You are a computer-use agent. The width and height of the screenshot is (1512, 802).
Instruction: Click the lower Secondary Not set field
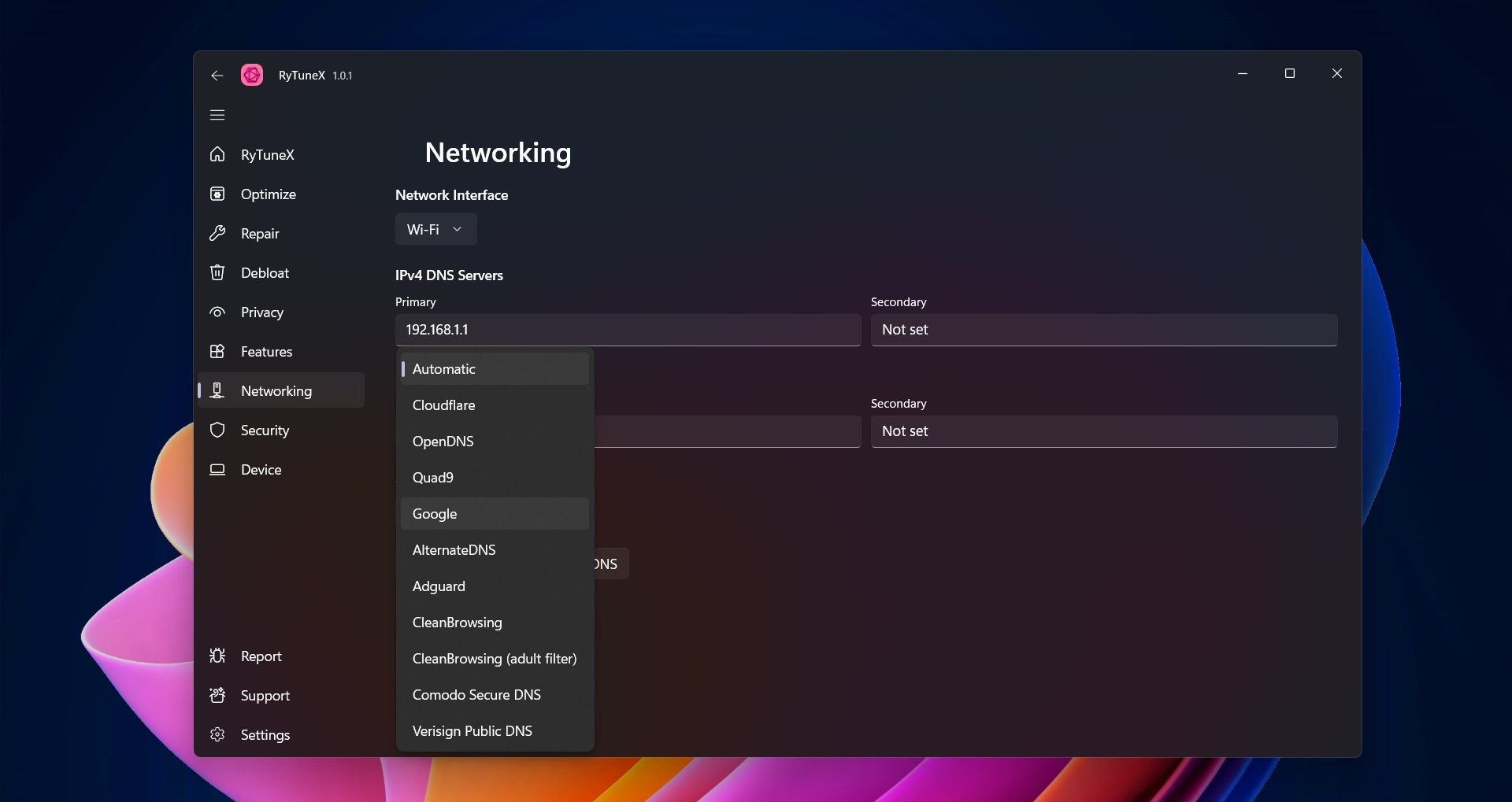1104,431
